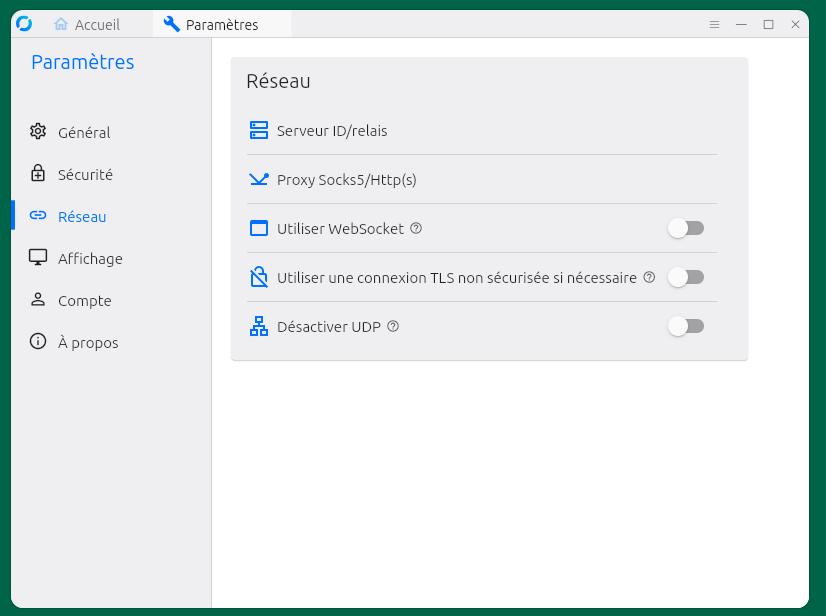Maximize the RustDesk window
826x616 pixels.
click(769, 24)
